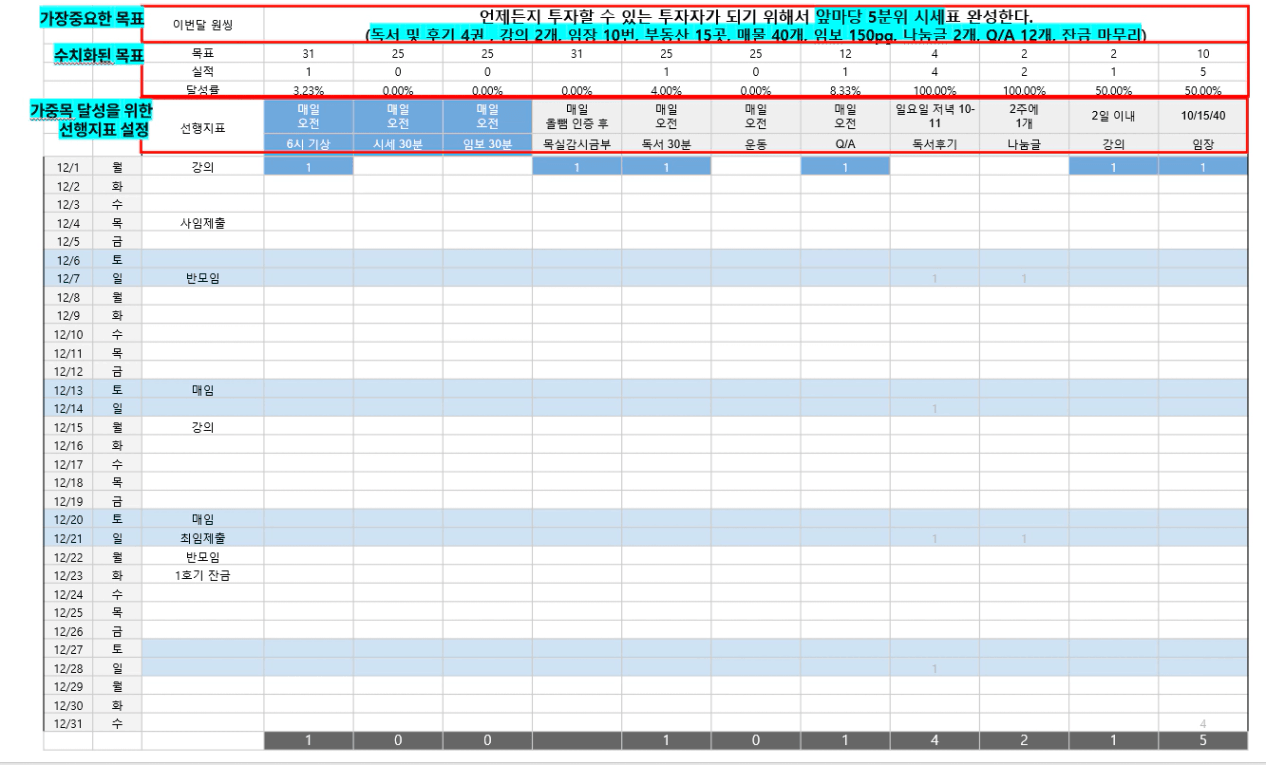This screenshot has width=1266, height=765.
Task: Select the '2일 이내' cell
Action: [x=1113, y=116]
